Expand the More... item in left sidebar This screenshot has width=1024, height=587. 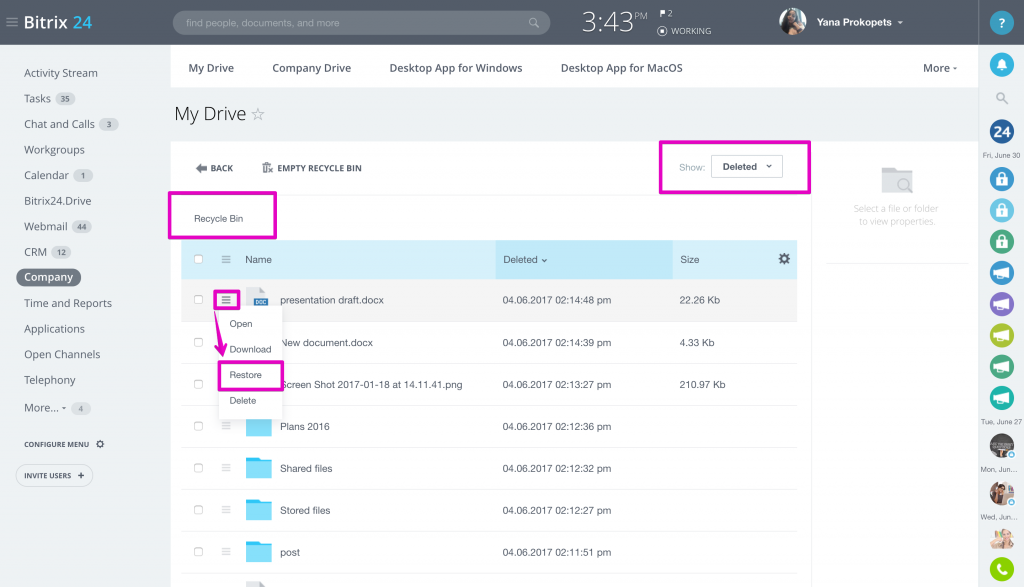(x=45, y=407)
